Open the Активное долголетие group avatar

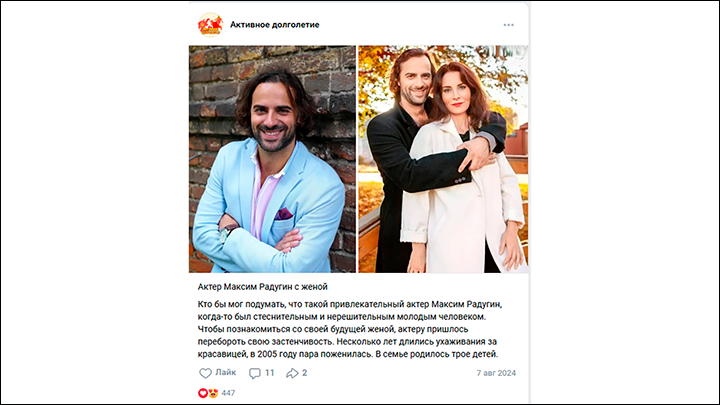210,24
